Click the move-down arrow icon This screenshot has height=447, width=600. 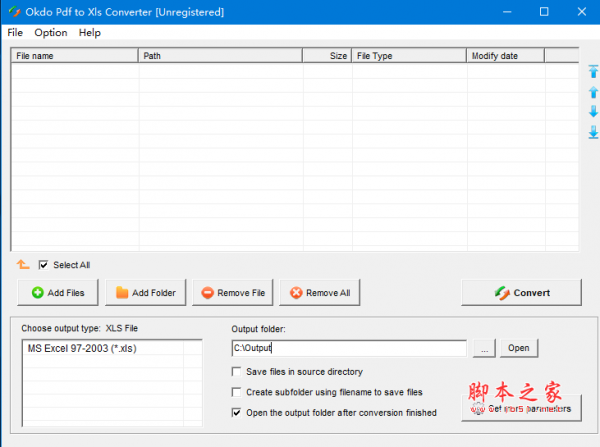pos(593,111)
